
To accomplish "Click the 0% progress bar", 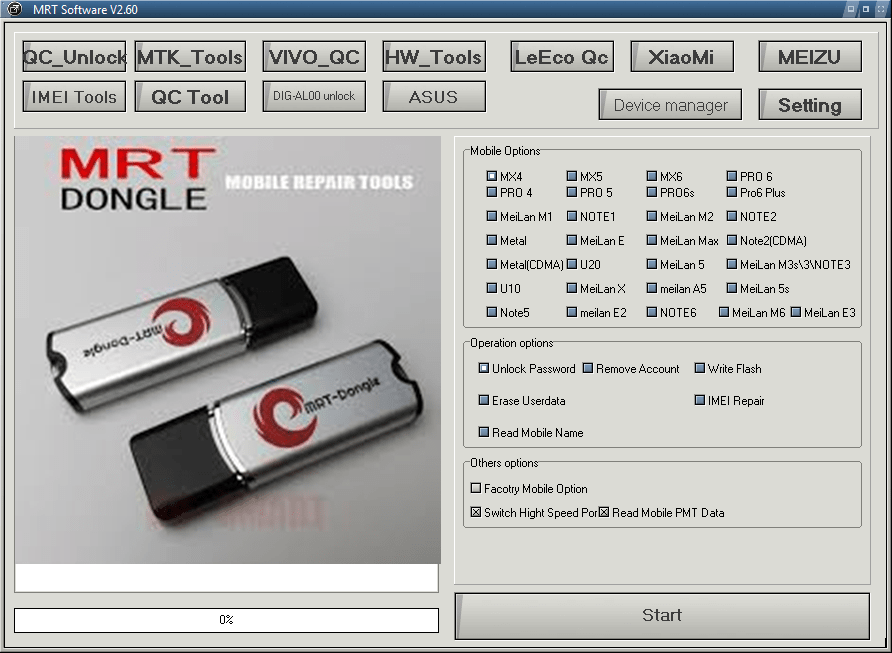I will tap(226, 619).
